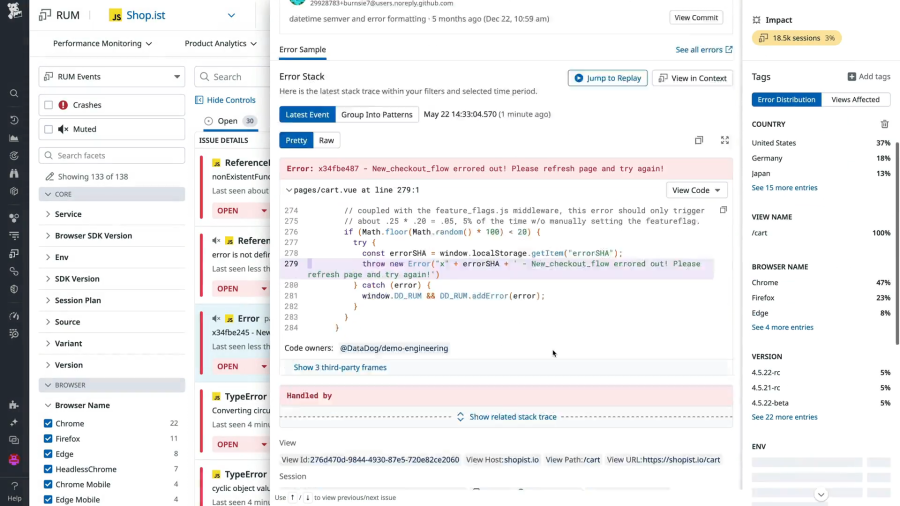Select the Open issues tab
Screen dimensions: 900x506
coord(231,121)
